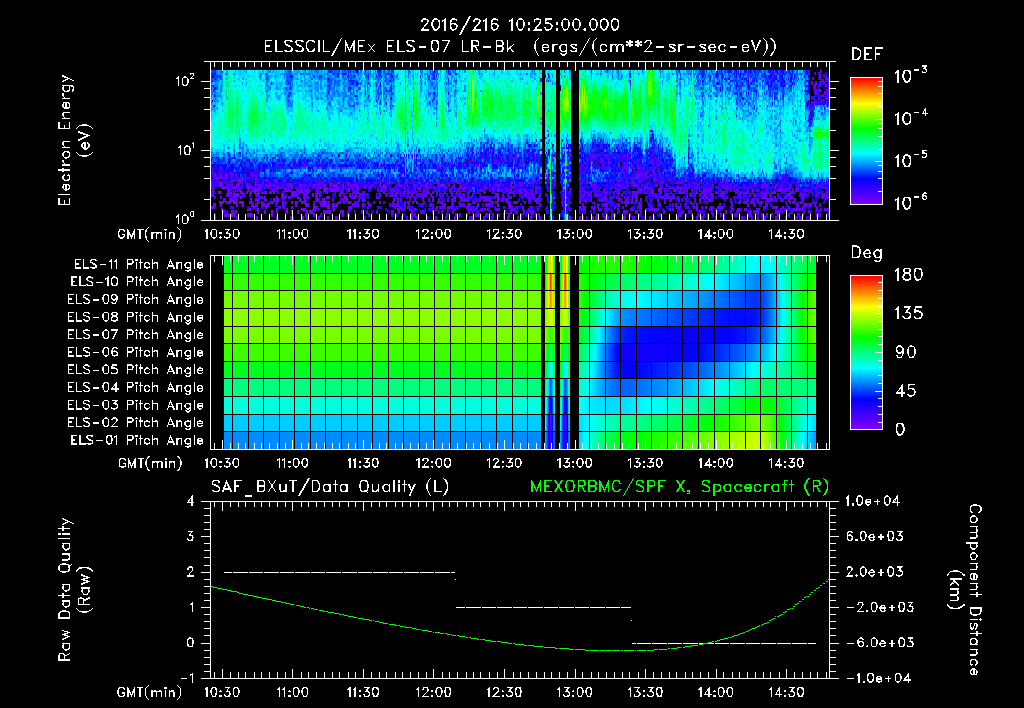Select the timestamp title 2016/216 10:25:00.000
Image resolution: width=1024 pixels, height=708 pixels.
(x=520, y=25)
